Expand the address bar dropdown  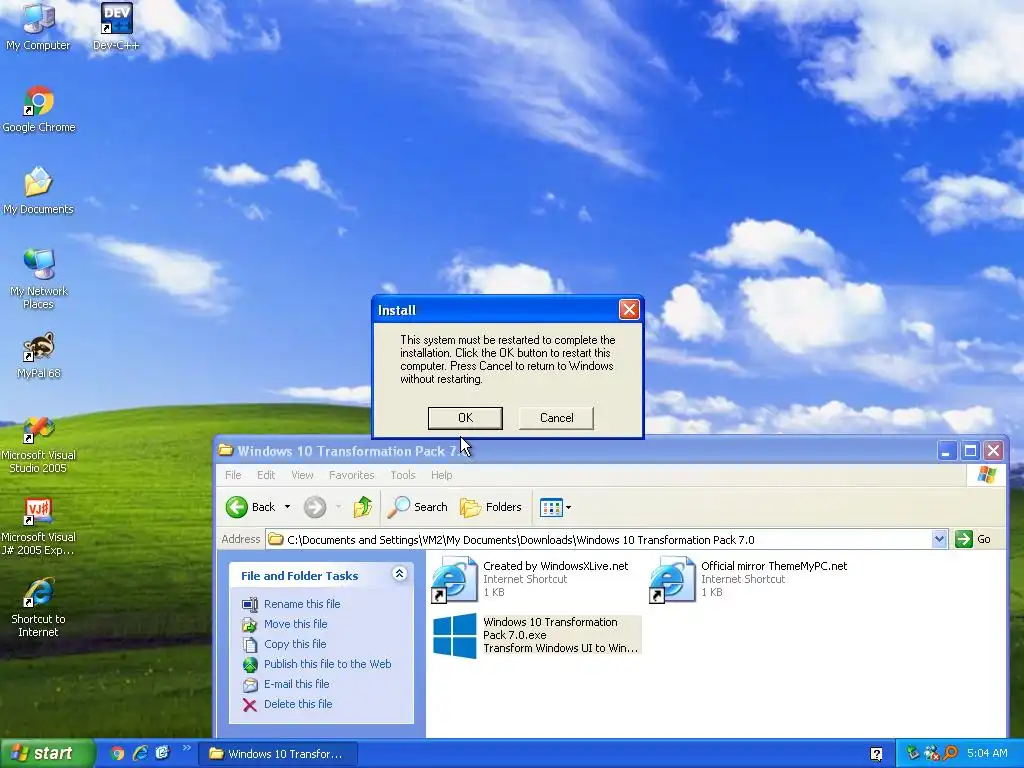[x=939, y=539]
